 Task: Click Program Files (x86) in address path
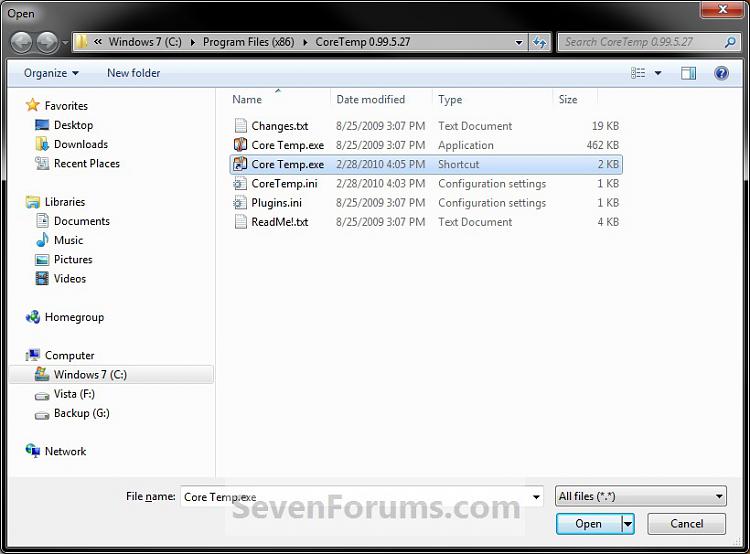(248, 42)
